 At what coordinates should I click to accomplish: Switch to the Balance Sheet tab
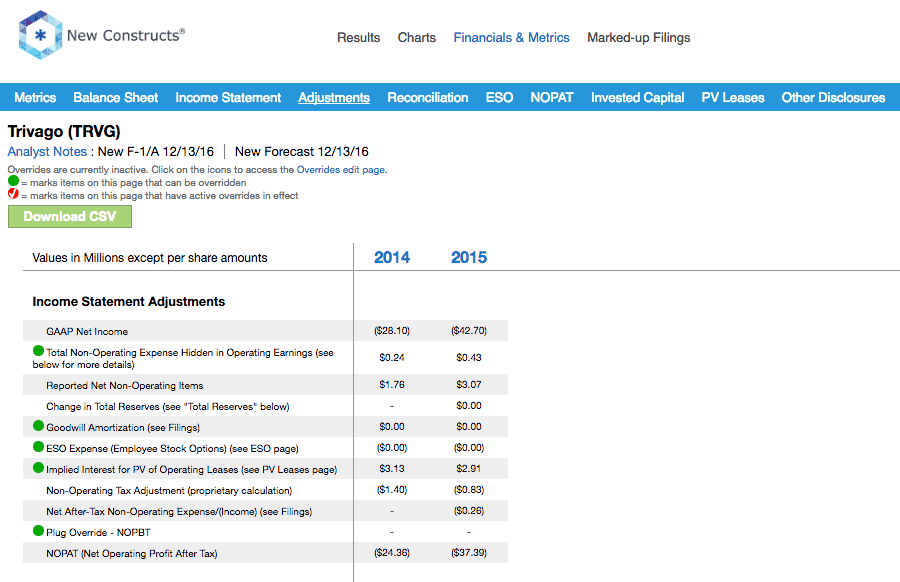115,98
